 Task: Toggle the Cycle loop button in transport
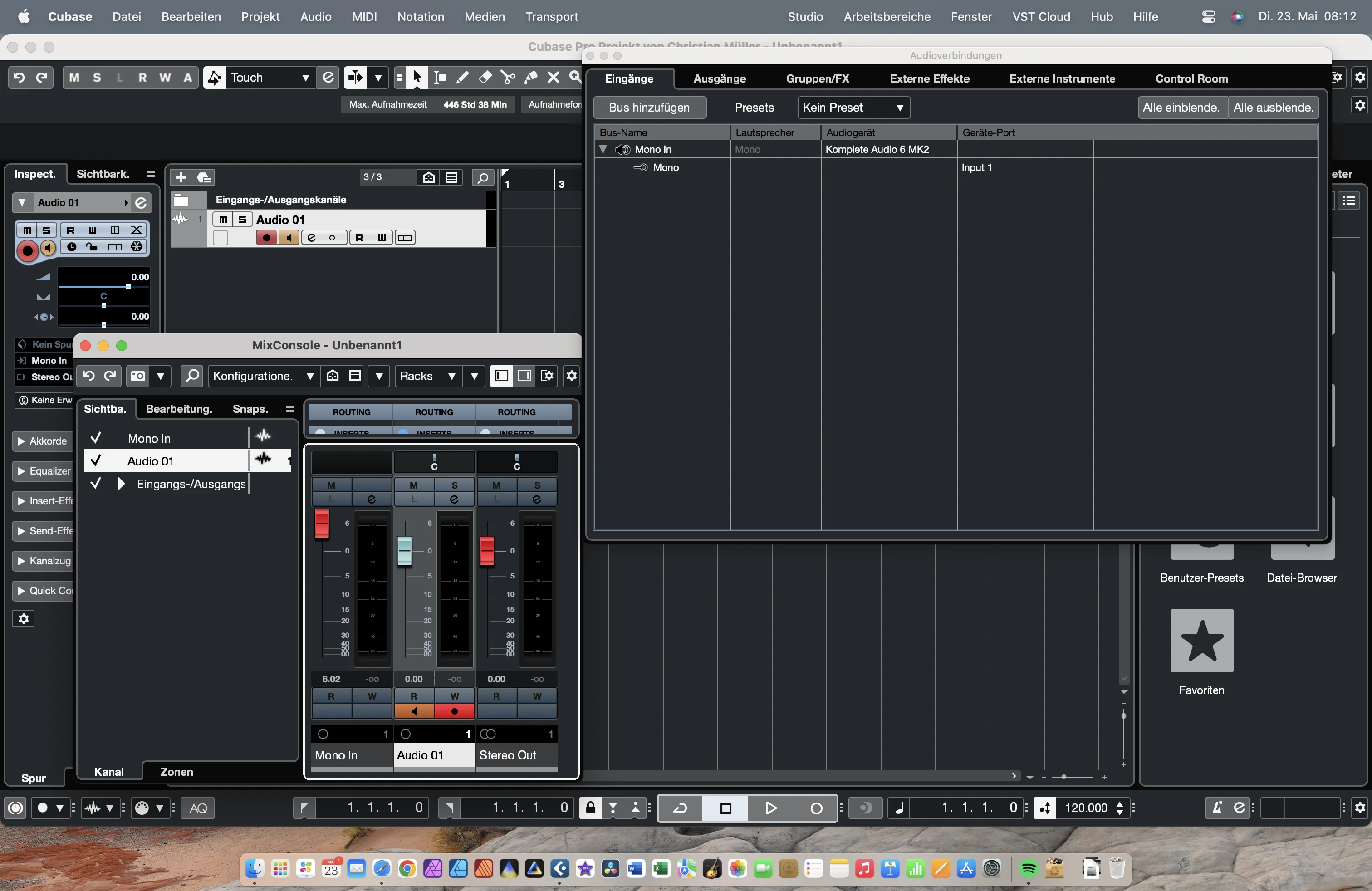680,808
